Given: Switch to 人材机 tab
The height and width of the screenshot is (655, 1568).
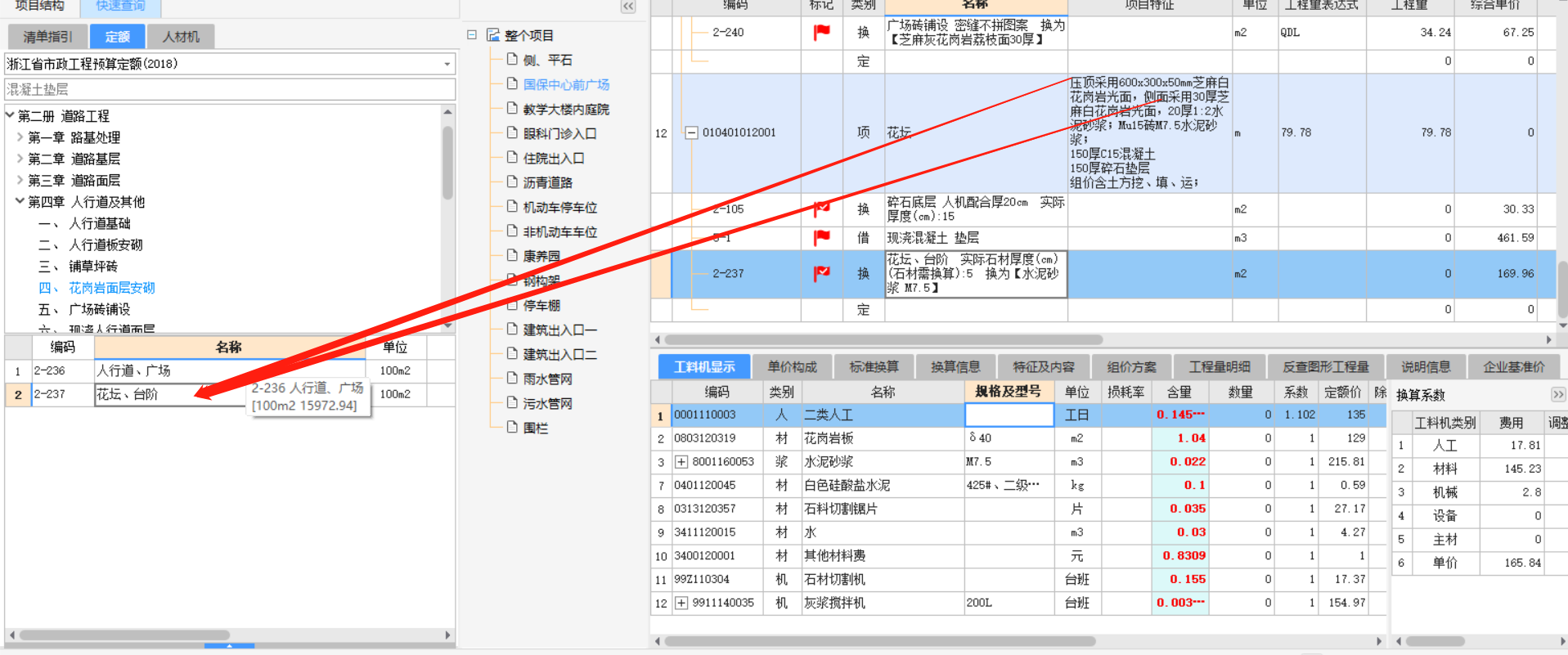Looking at the screenshot, I should tap(181, 37).
